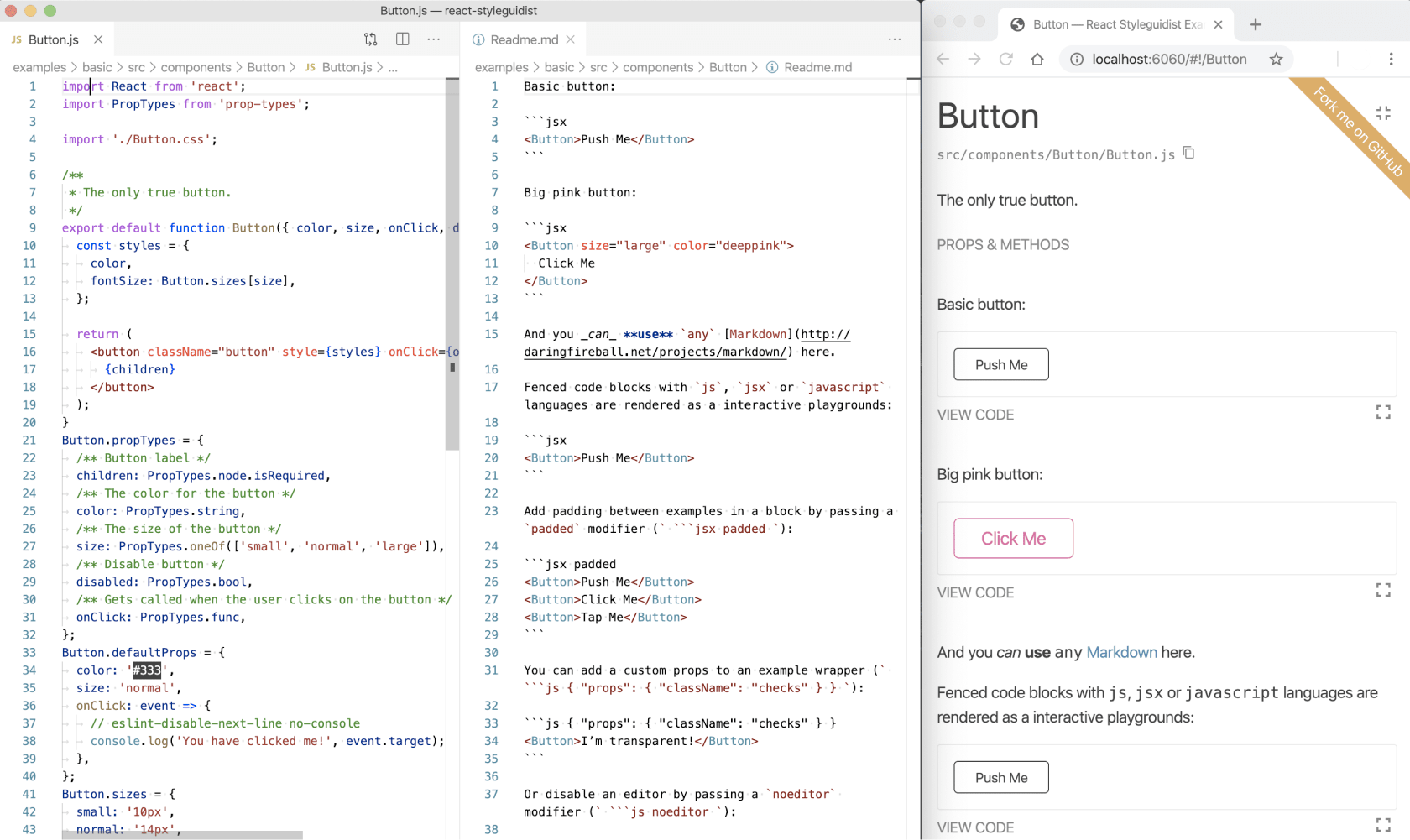Screen dimensions: 1410x840
Task: Click 'Button' folder breadcrumb in Button.js editor
Action: click(x=265, y=67)
